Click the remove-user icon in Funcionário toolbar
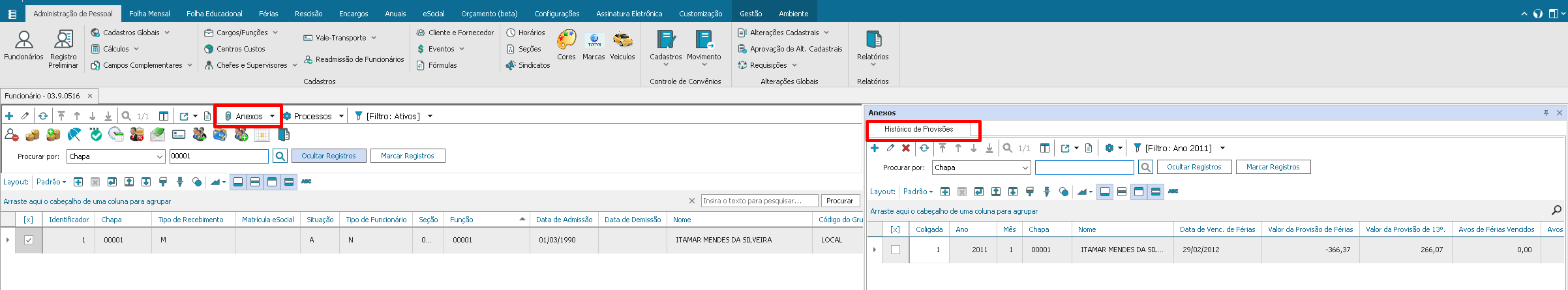Screen dimensions: 1568x290 click(12, 135)
